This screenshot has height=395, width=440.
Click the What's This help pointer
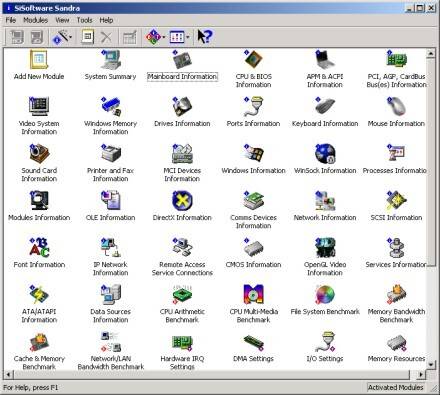point(205,37)
